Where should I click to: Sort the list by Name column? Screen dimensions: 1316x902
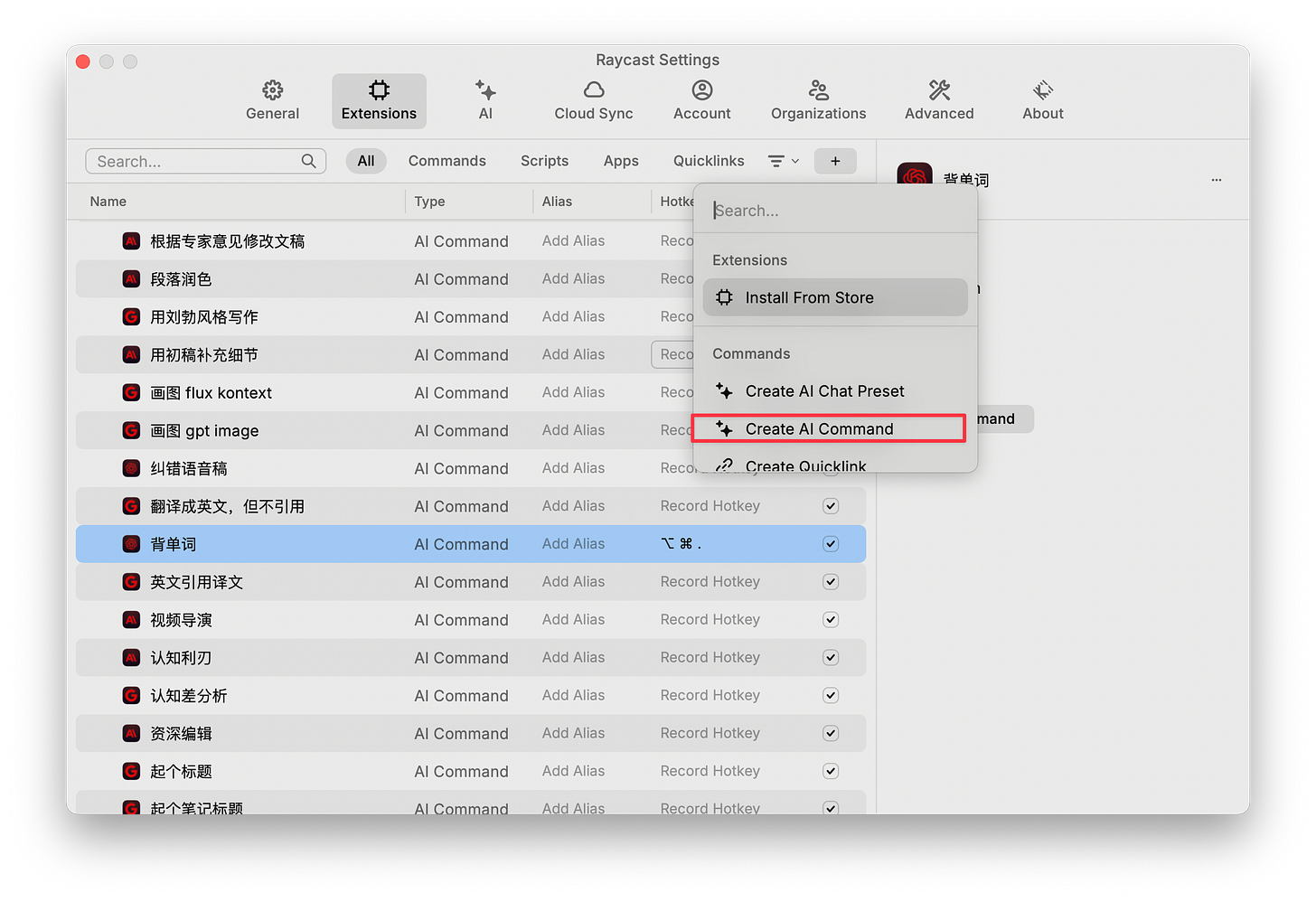[x=108, y=202]
